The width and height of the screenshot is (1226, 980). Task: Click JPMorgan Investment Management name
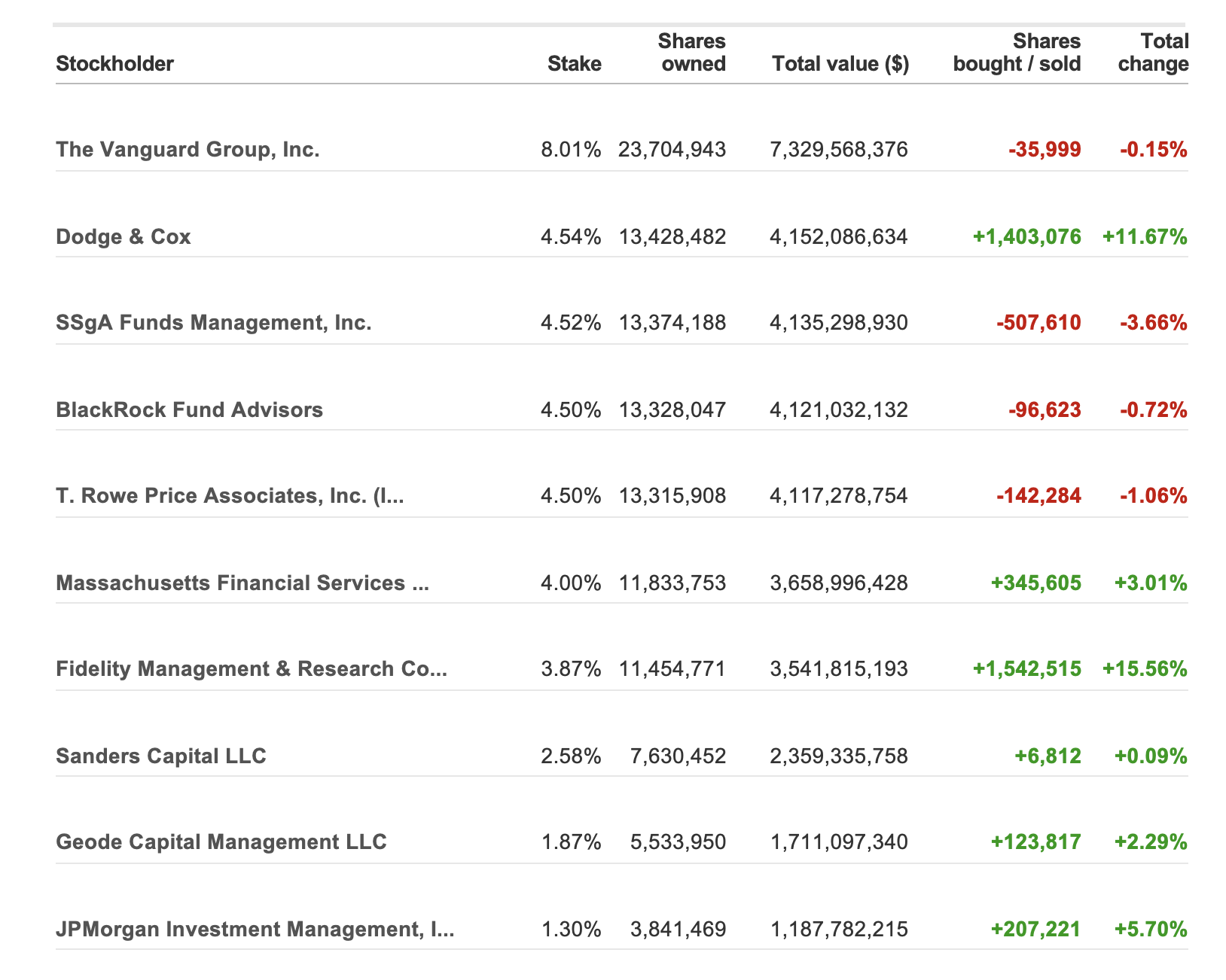[x=255, y=930]
